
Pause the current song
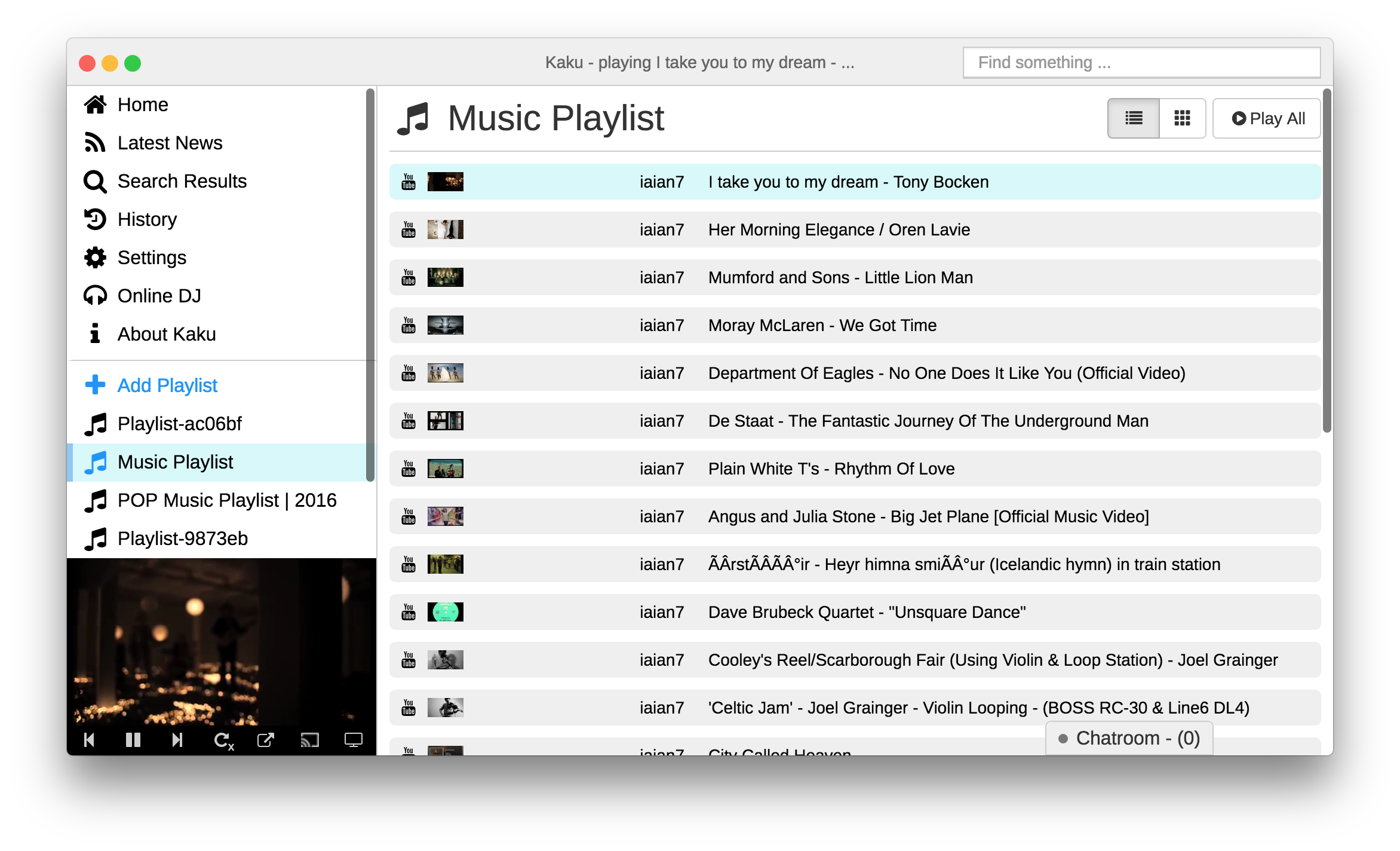click(x=133, y=740)
